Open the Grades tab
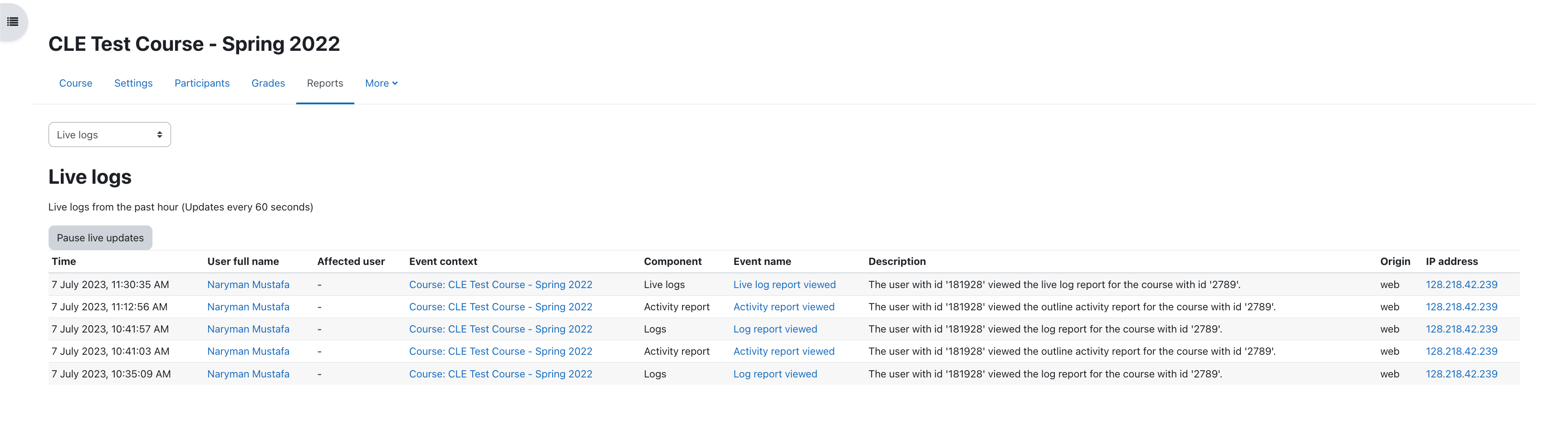 tap(268, 83)
